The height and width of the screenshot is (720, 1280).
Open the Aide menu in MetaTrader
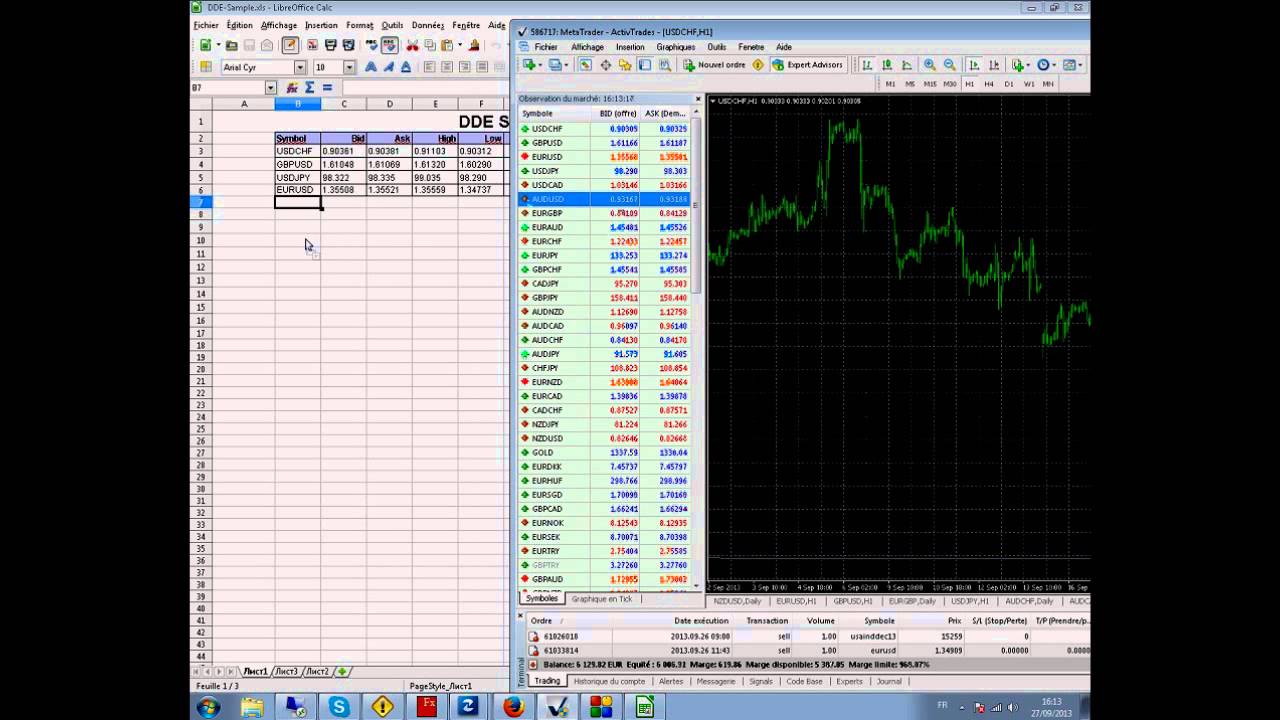click(784, 47)
